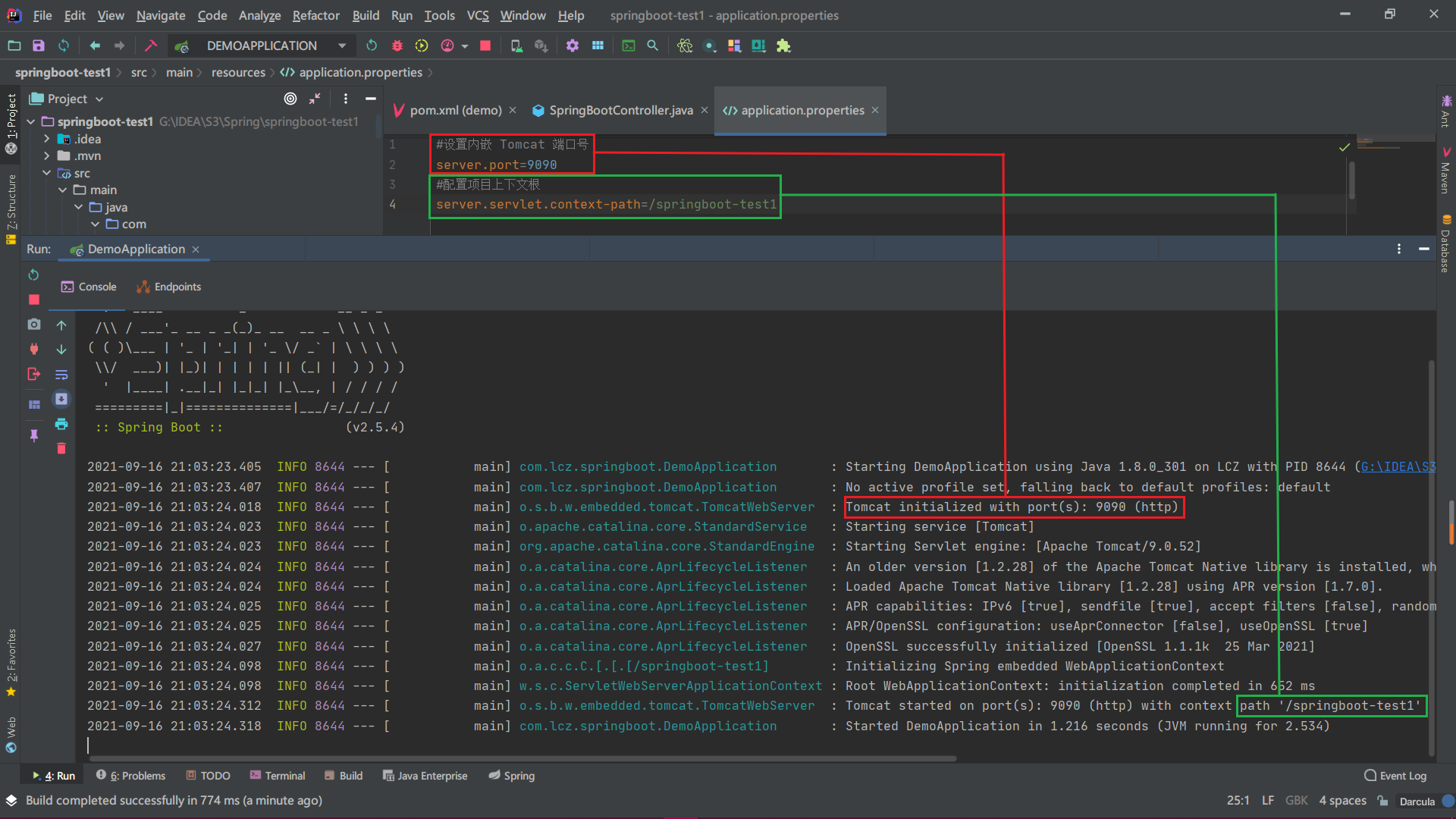Viewport: 1456px width, 819px height.
Task: Collapse the src folder
Action: (46, 173)
